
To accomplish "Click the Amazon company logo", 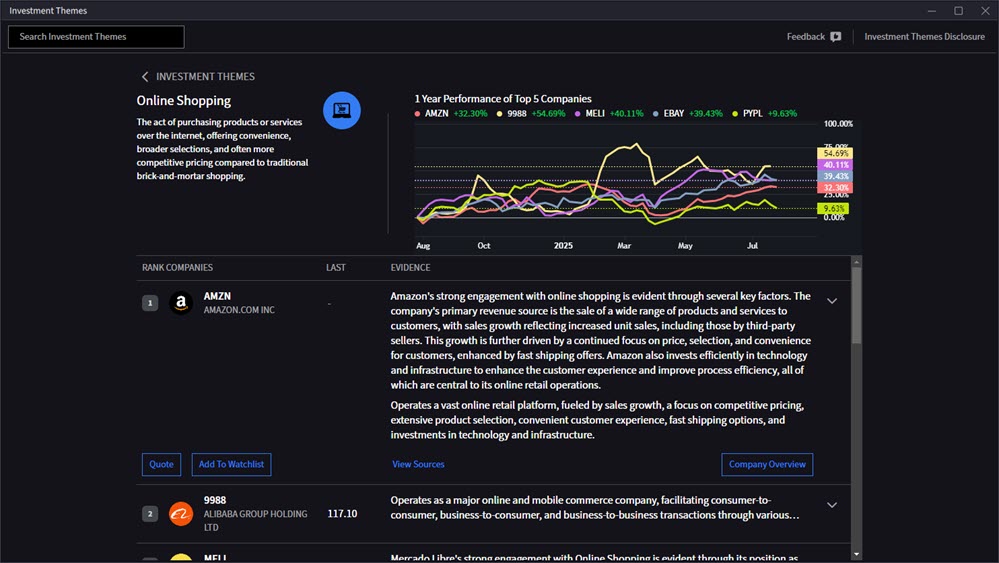I will point(181,303).
